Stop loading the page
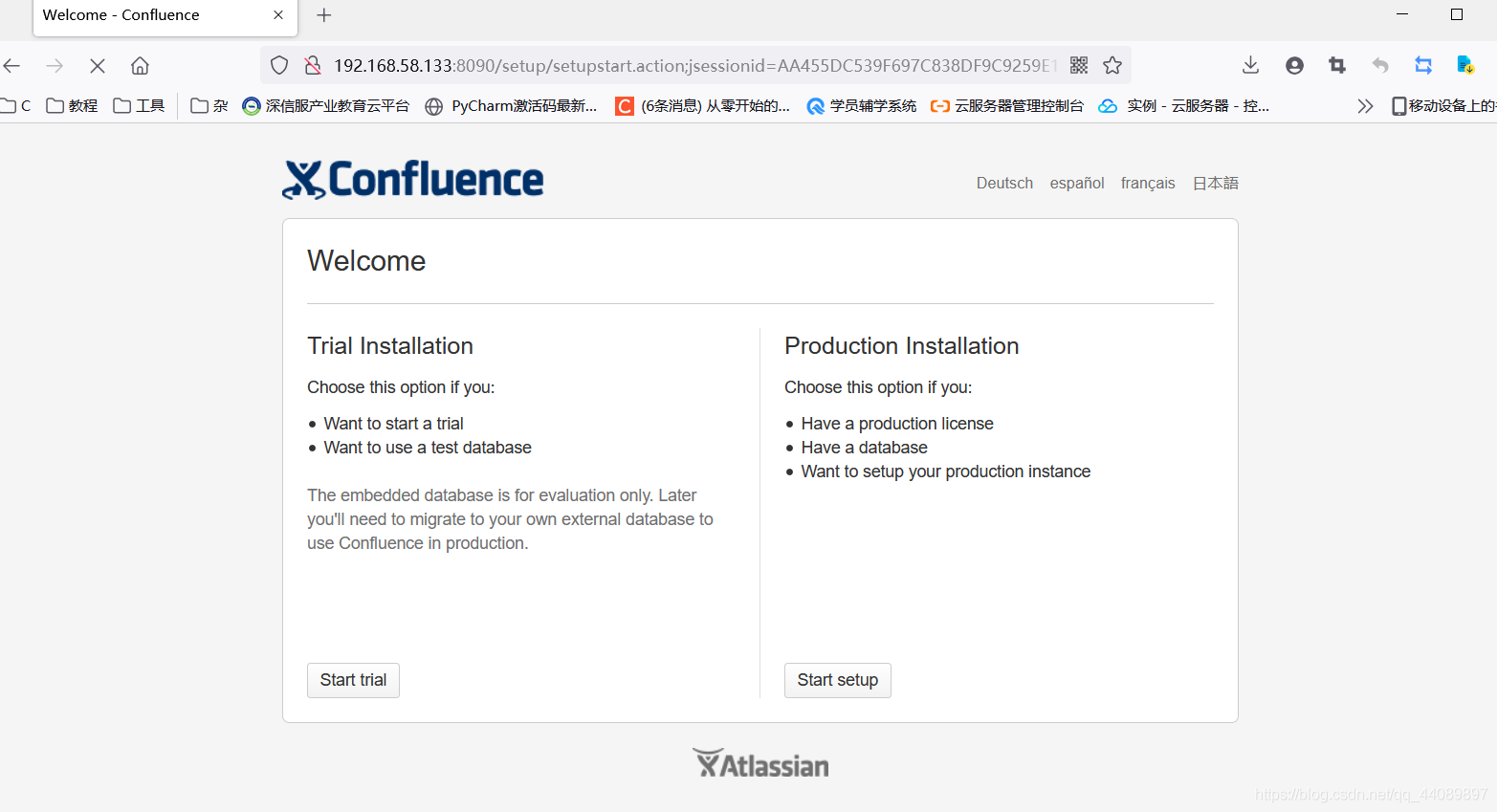The height and width of the screenshot is (812, 1497). [x=98, y=66]
